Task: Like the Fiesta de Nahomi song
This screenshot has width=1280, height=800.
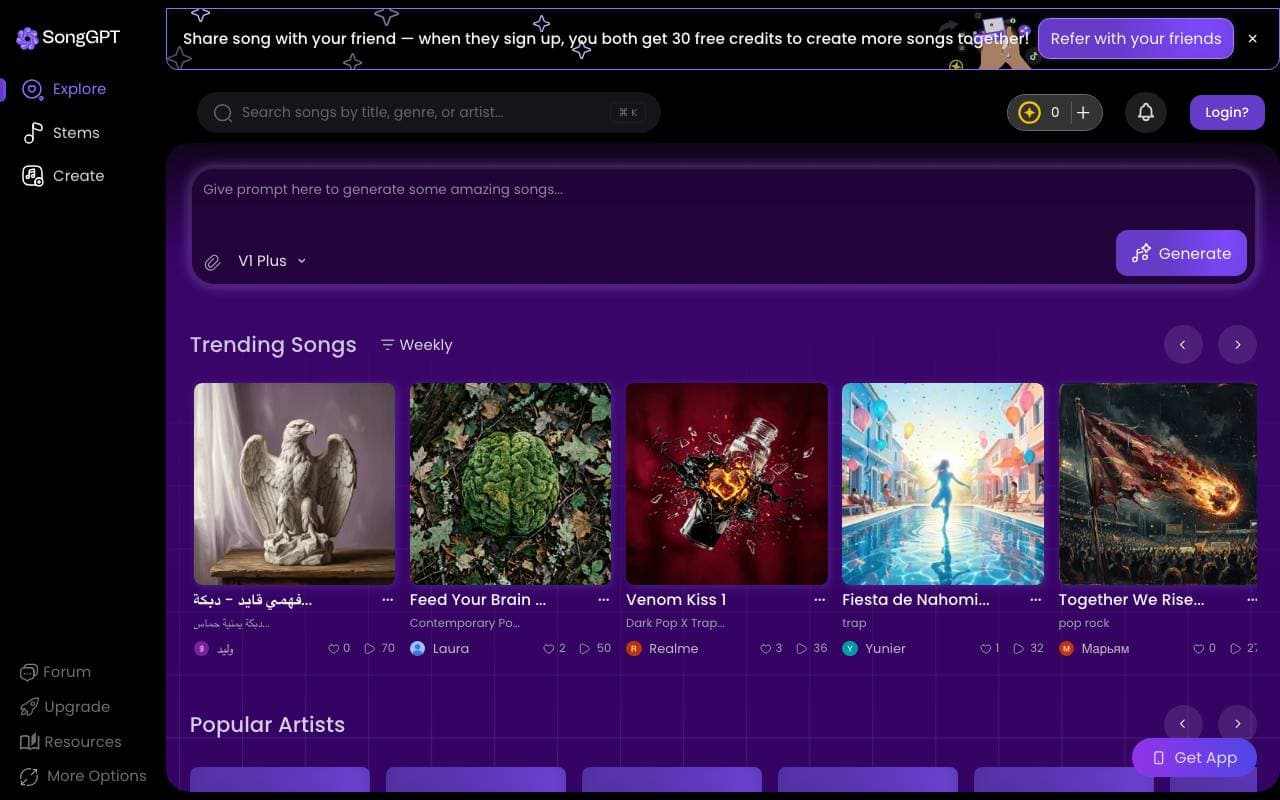Action: pos(985,649)
